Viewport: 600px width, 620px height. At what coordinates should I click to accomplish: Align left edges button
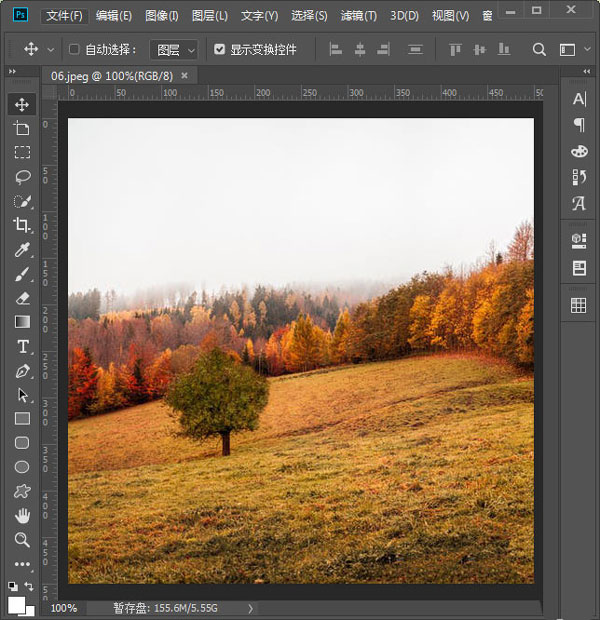335,49
